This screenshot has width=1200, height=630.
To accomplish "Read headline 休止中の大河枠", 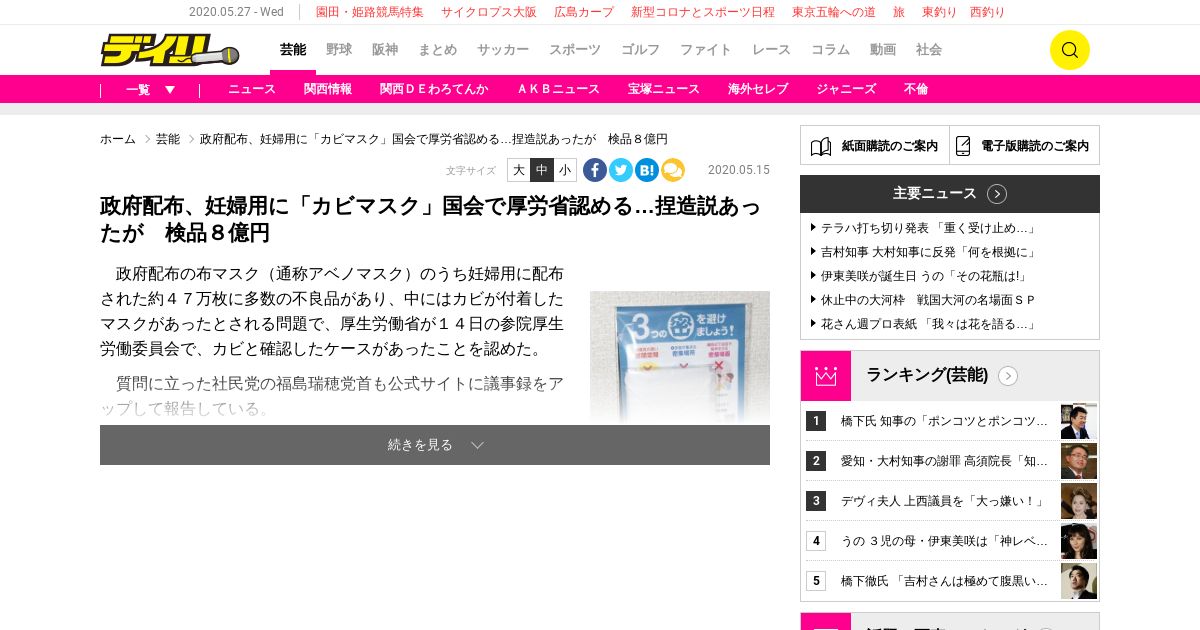I will (x=928, y=300).
